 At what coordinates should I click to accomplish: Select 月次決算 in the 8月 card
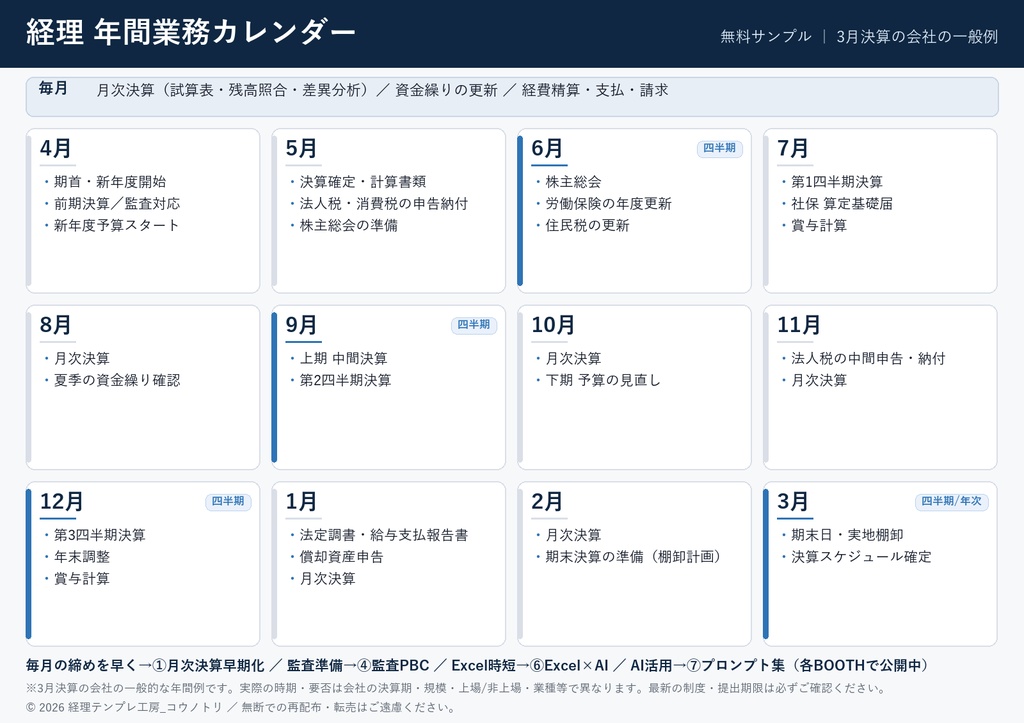[82, 358]
